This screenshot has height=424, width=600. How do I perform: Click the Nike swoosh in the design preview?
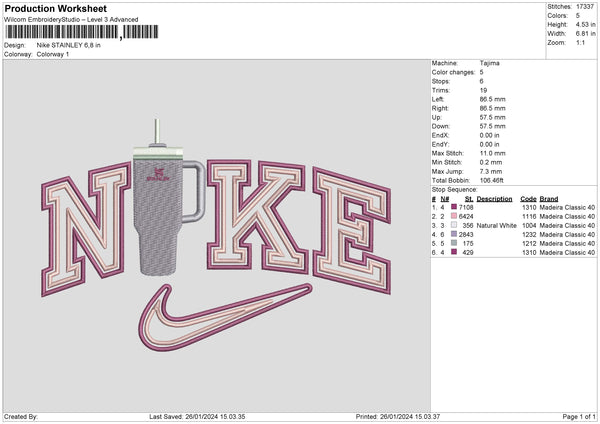click(x=225, y=317)
